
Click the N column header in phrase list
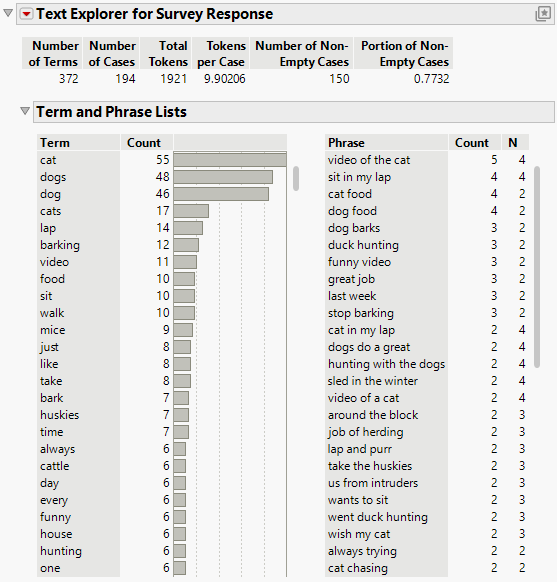click(513, 143)
